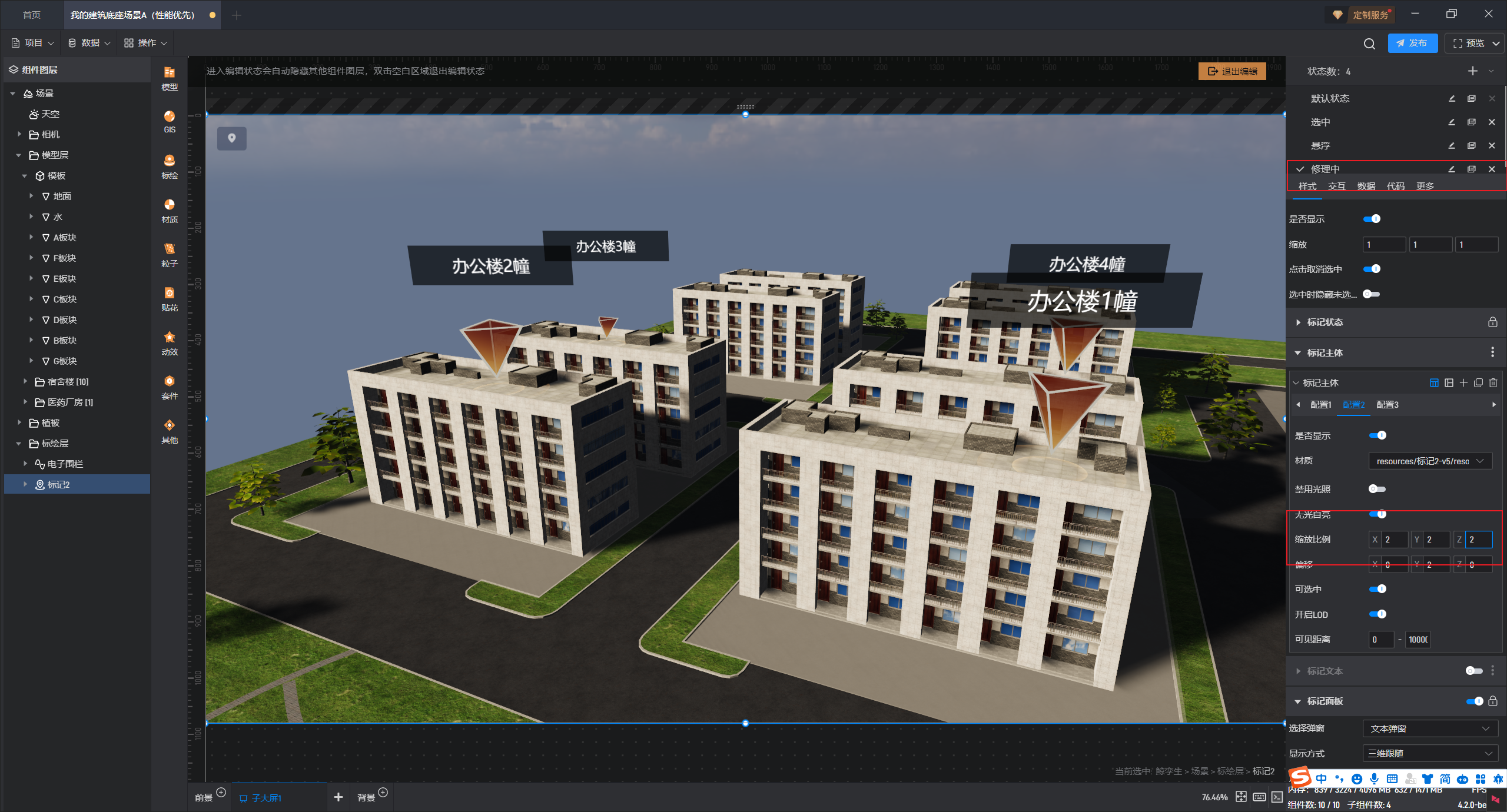Expand the 标记状态 section
The width and height of the screenshot is (1507, 812).
1325,322
